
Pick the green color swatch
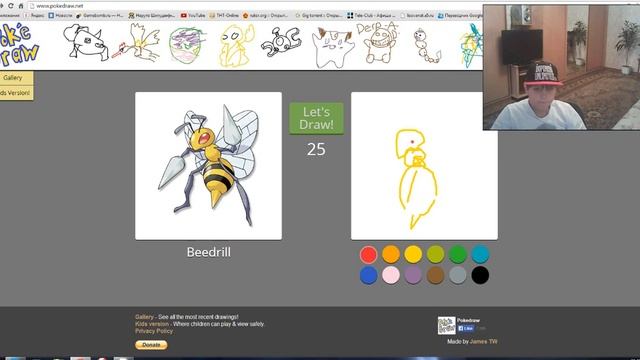[x=458, y=254]
